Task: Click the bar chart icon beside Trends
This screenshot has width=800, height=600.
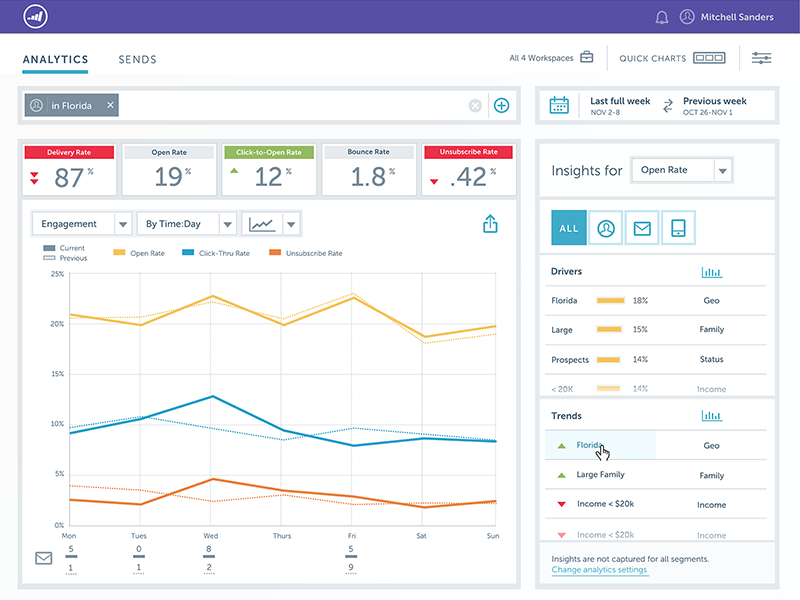Action: (x=711, y=415)
